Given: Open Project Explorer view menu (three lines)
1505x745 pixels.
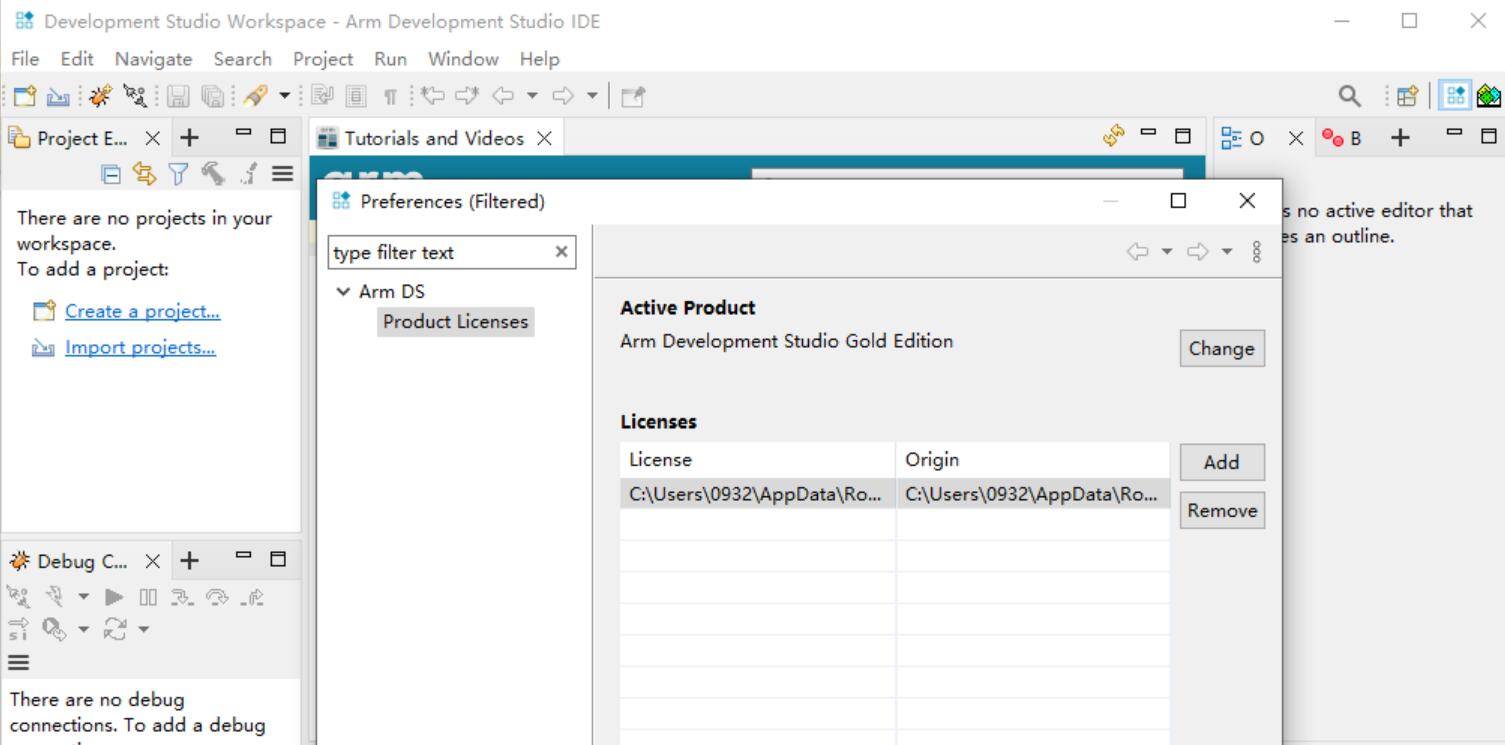Looking at the screenshot, I should click(282, 172).
